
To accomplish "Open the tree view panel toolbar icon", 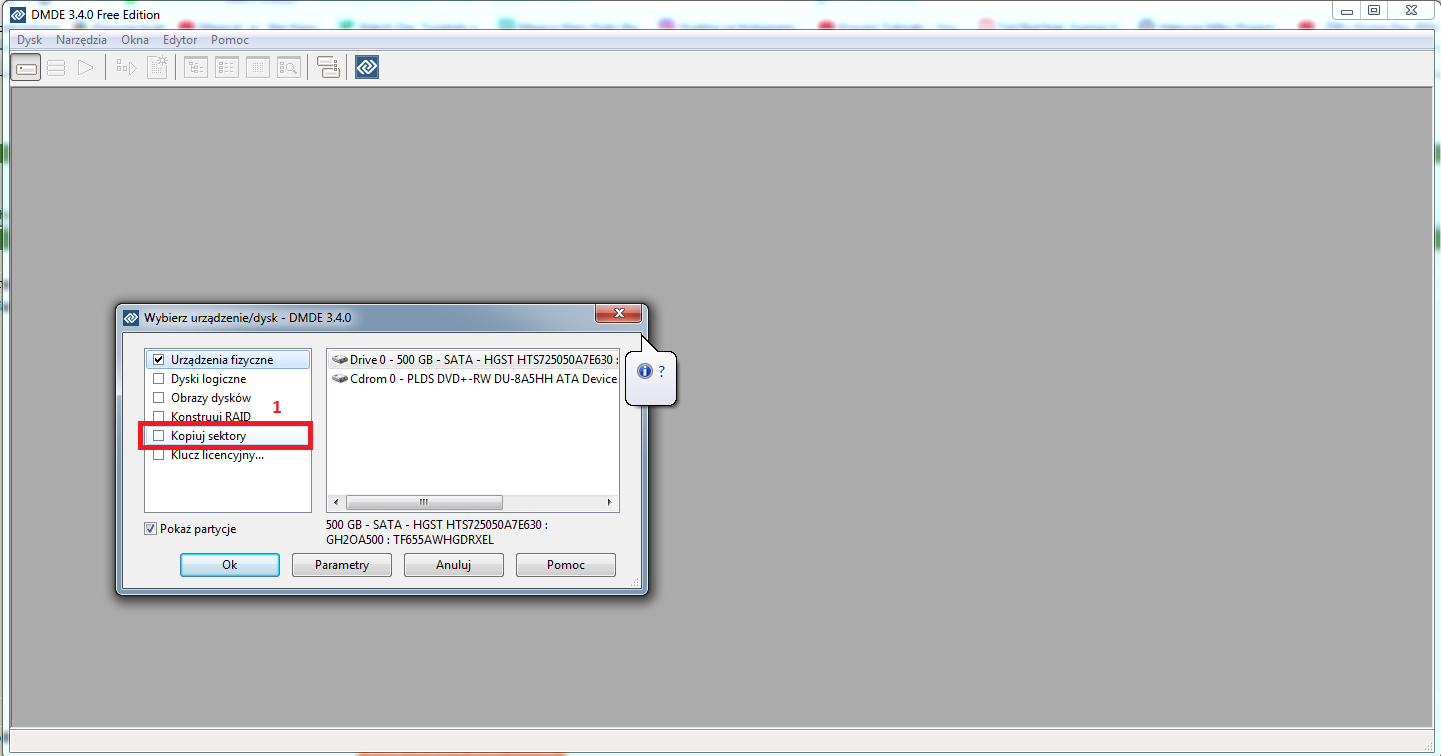I will point(196,68).
